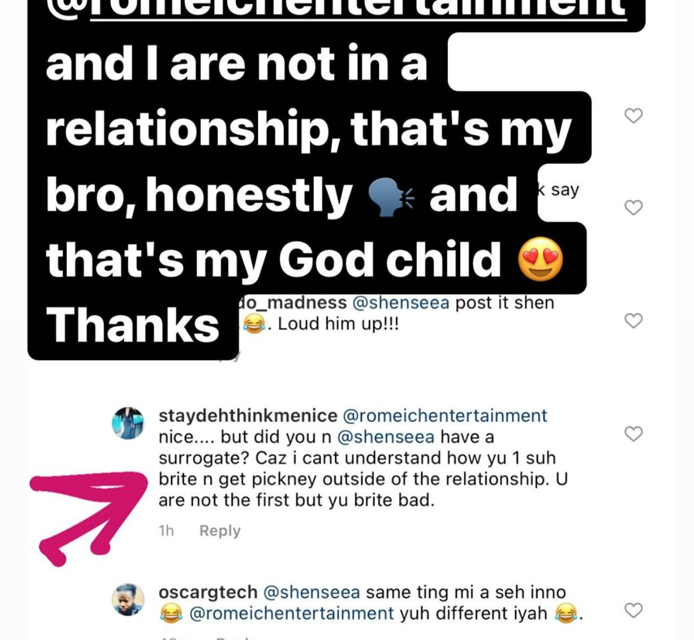Like the staydehthinkmenice comment with the heart

[x=633, y=434]
